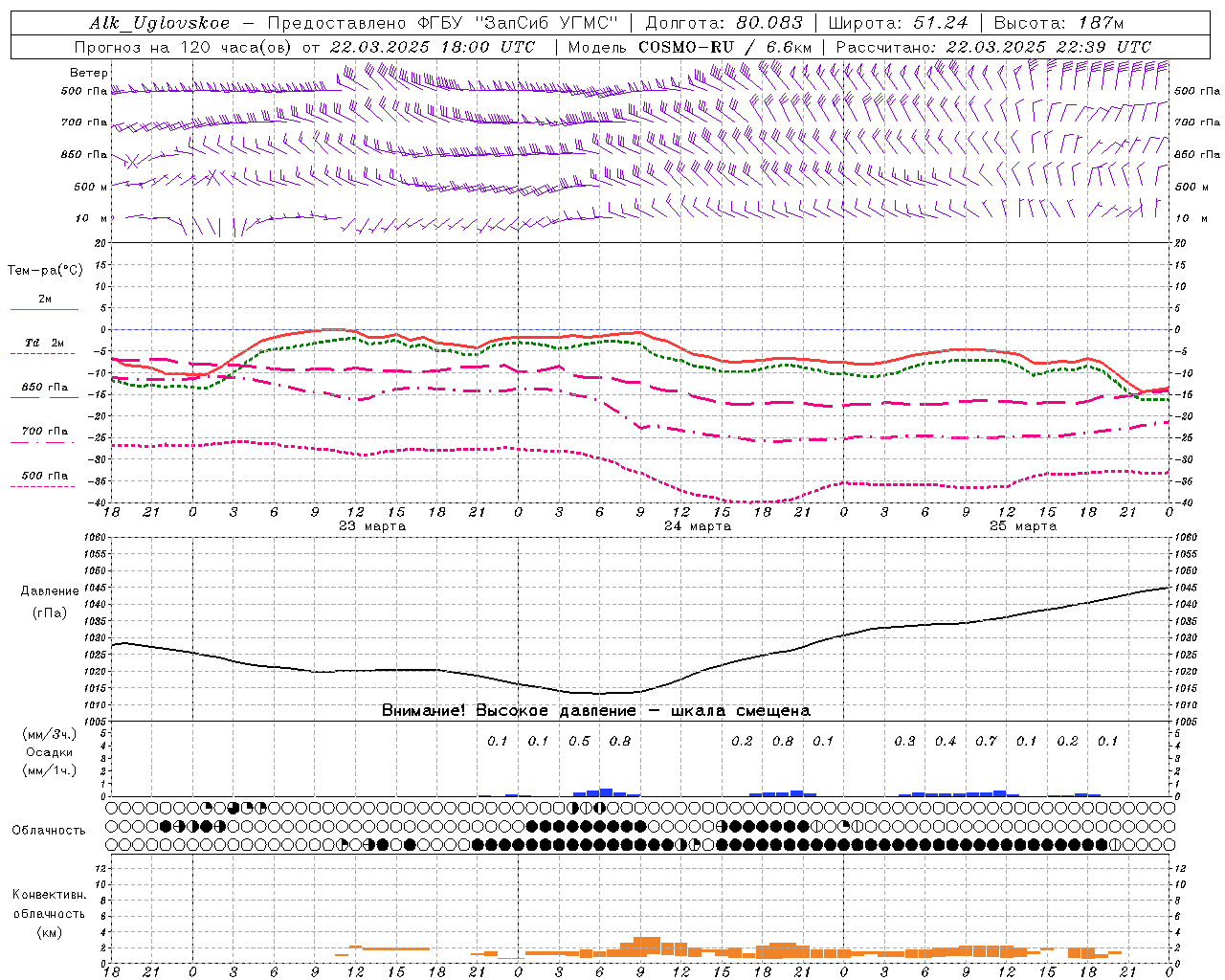Click the Давление panel label
The width and height of the screenshot is (1225, 980).
[50, 591]
